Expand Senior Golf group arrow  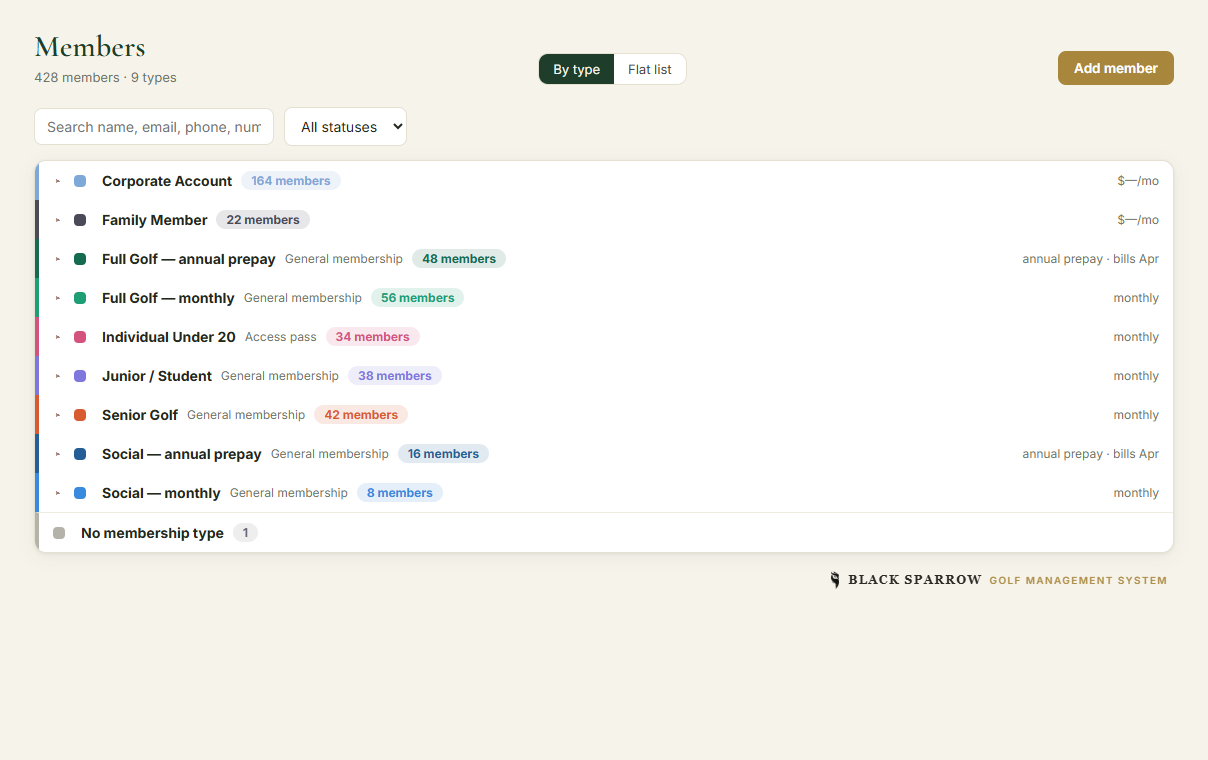click(58, 415)
